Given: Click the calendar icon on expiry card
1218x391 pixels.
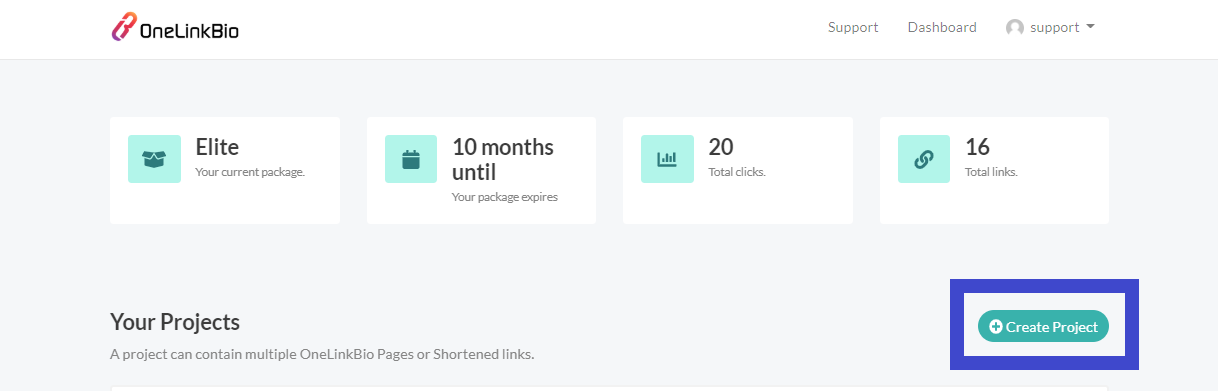Looking at the screenshot, I should point(411,159).
